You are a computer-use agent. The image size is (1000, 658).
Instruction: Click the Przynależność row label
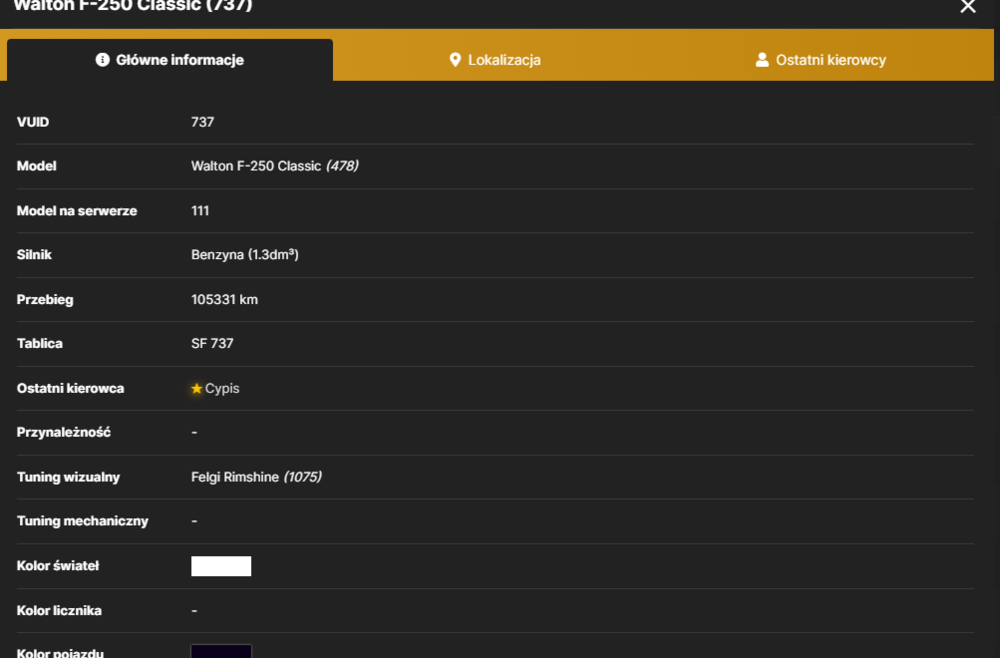click(x=64, y=432)
